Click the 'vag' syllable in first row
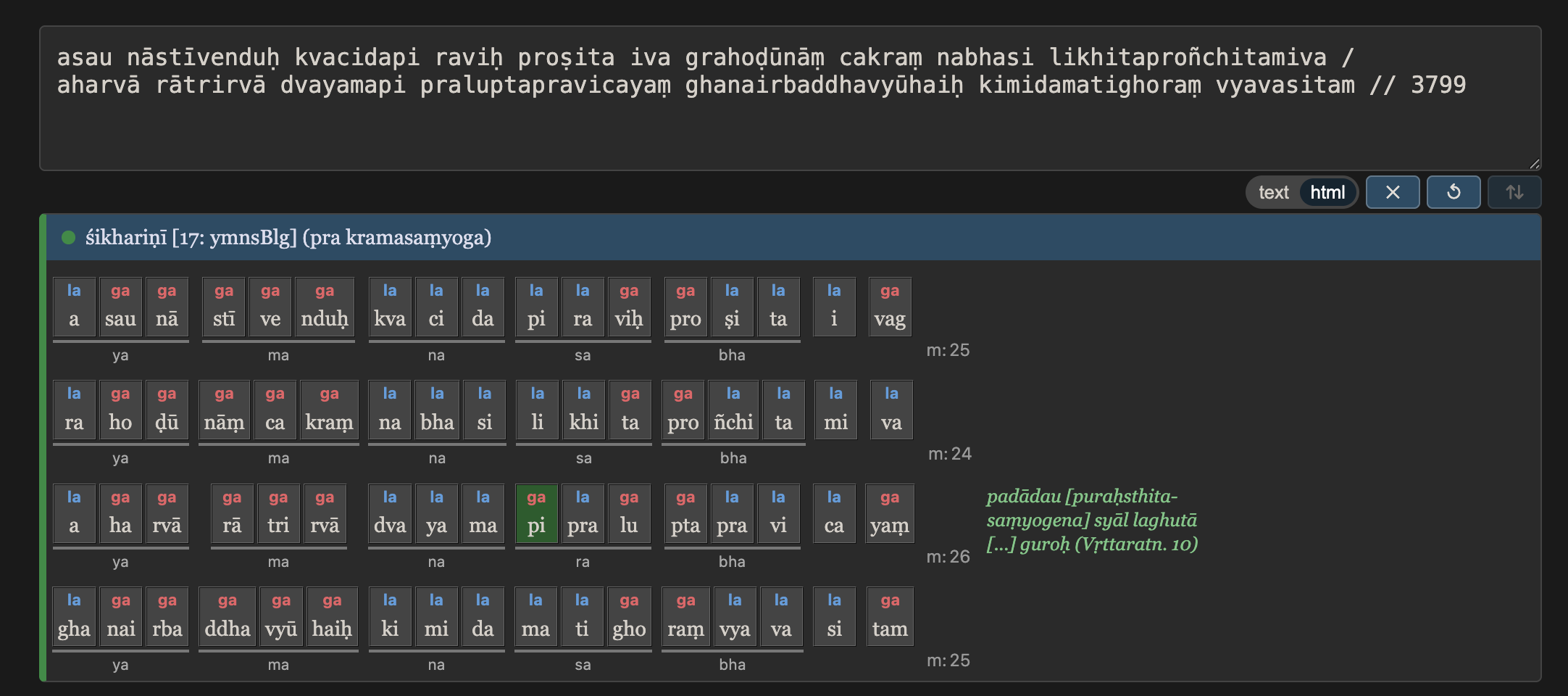The height and width of the screenshot is (696, 1568). (x=889, y=307)
